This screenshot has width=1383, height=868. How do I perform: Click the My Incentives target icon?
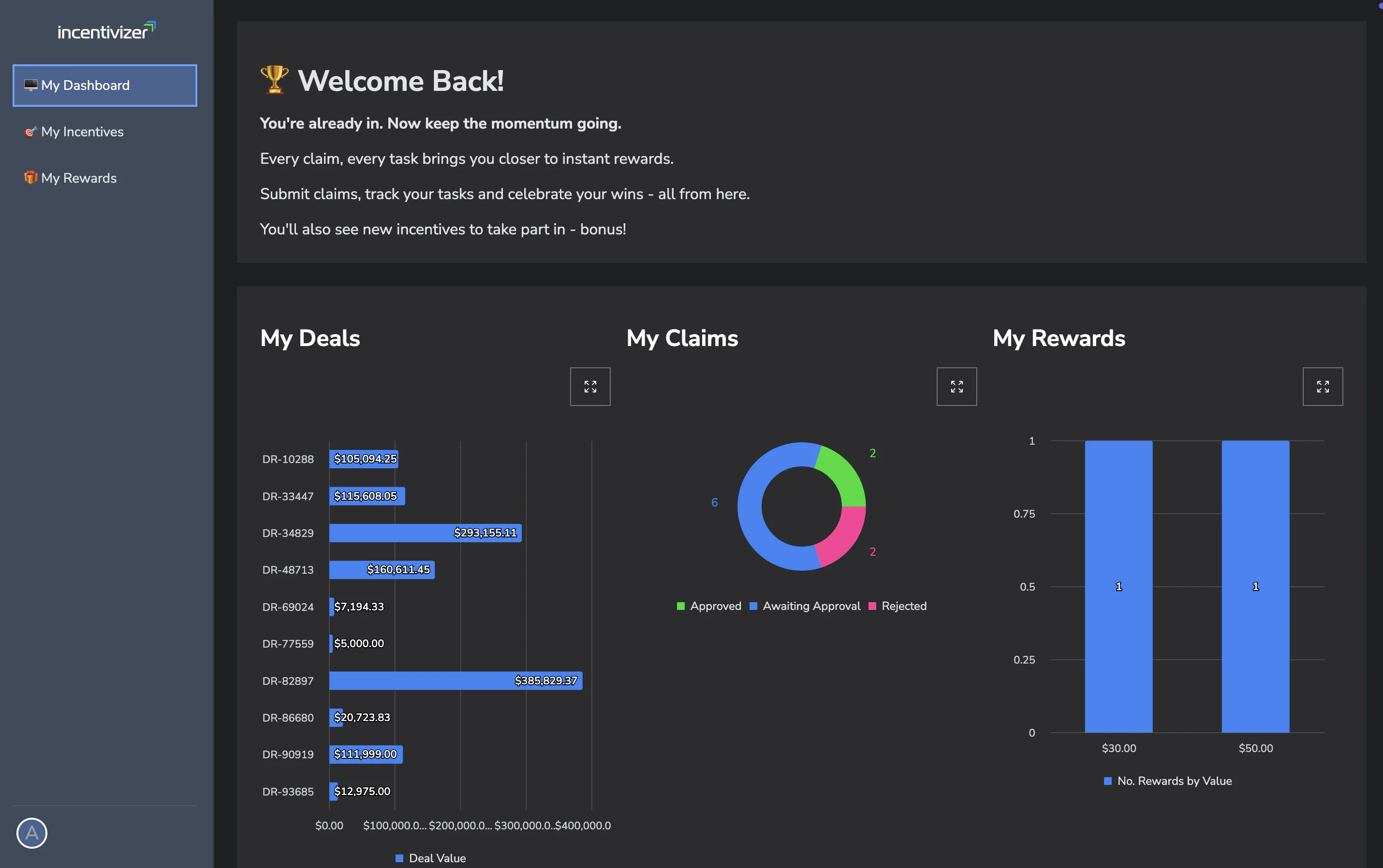[30, 132]
